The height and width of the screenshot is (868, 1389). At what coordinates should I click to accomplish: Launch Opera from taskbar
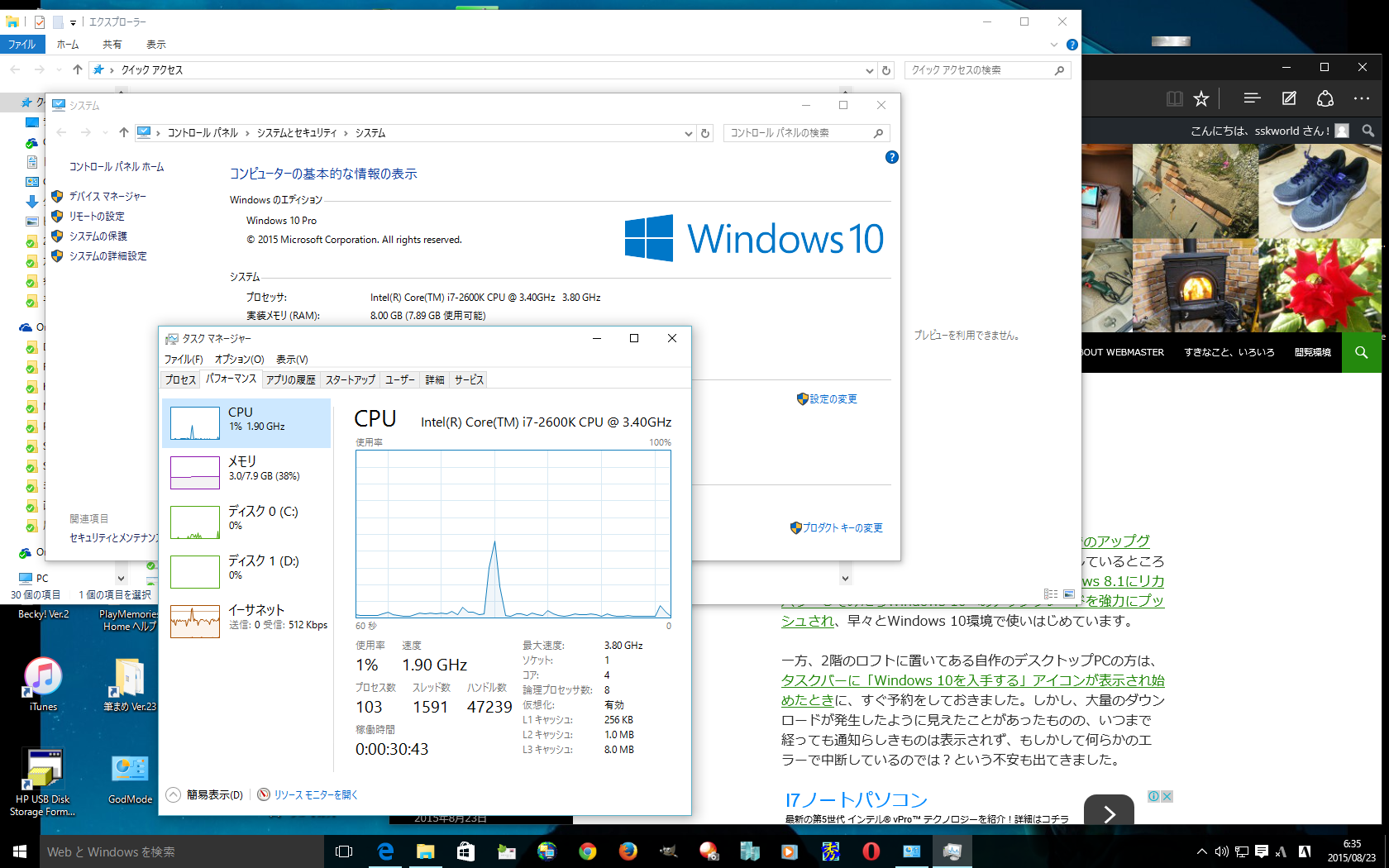871,851
